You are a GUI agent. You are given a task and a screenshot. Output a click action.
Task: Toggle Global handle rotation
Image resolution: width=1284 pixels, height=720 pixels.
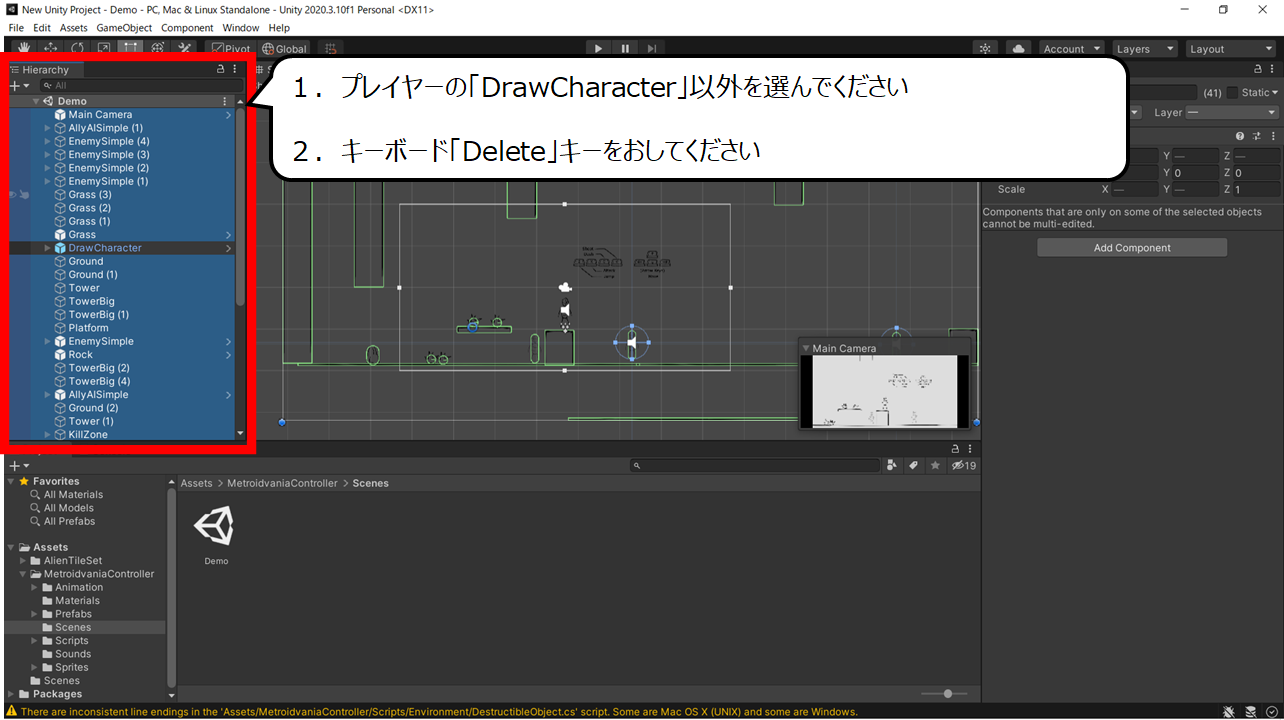pyautogui.click(x=285, y=48)
